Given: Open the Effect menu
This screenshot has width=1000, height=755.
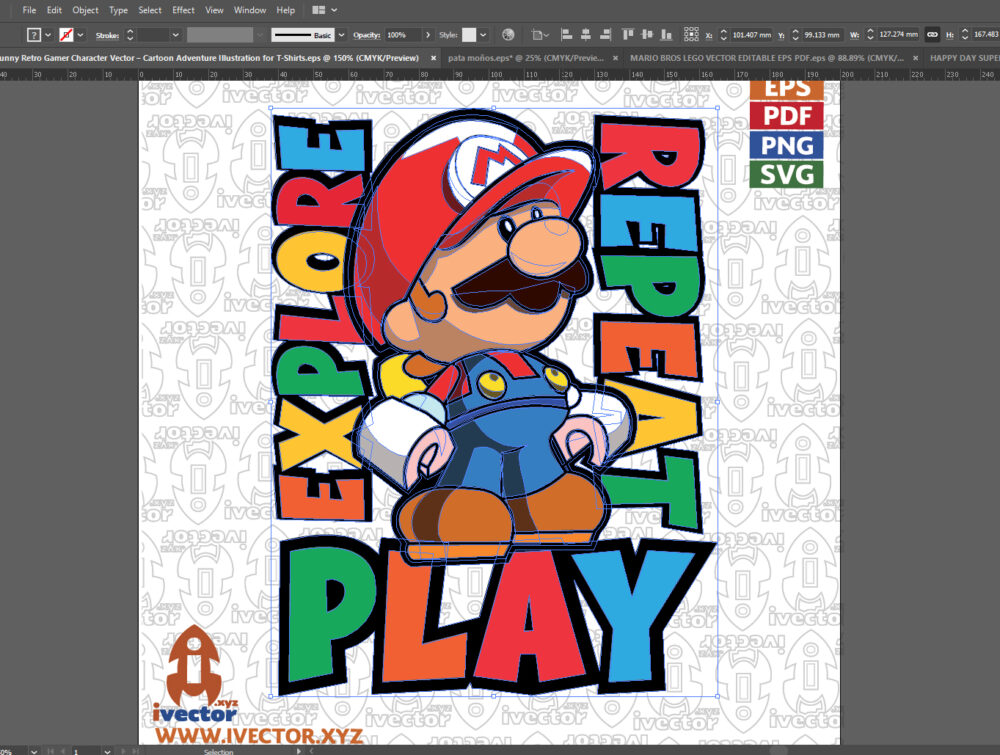Looking at the screenshot, I should (x=183, y=10).
